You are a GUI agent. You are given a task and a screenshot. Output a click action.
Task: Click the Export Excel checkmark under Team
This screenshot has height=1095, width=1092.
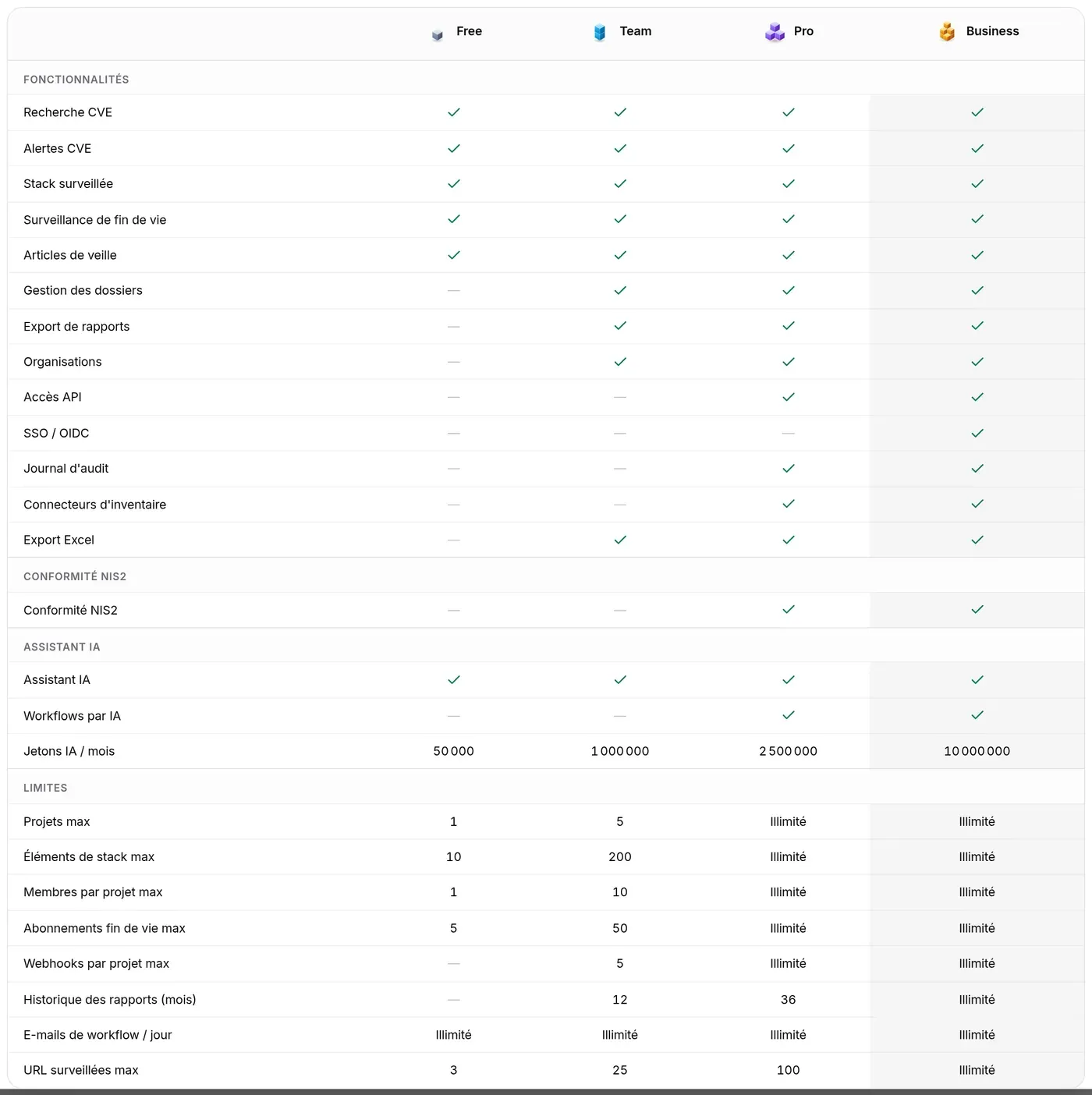(620, 540)
